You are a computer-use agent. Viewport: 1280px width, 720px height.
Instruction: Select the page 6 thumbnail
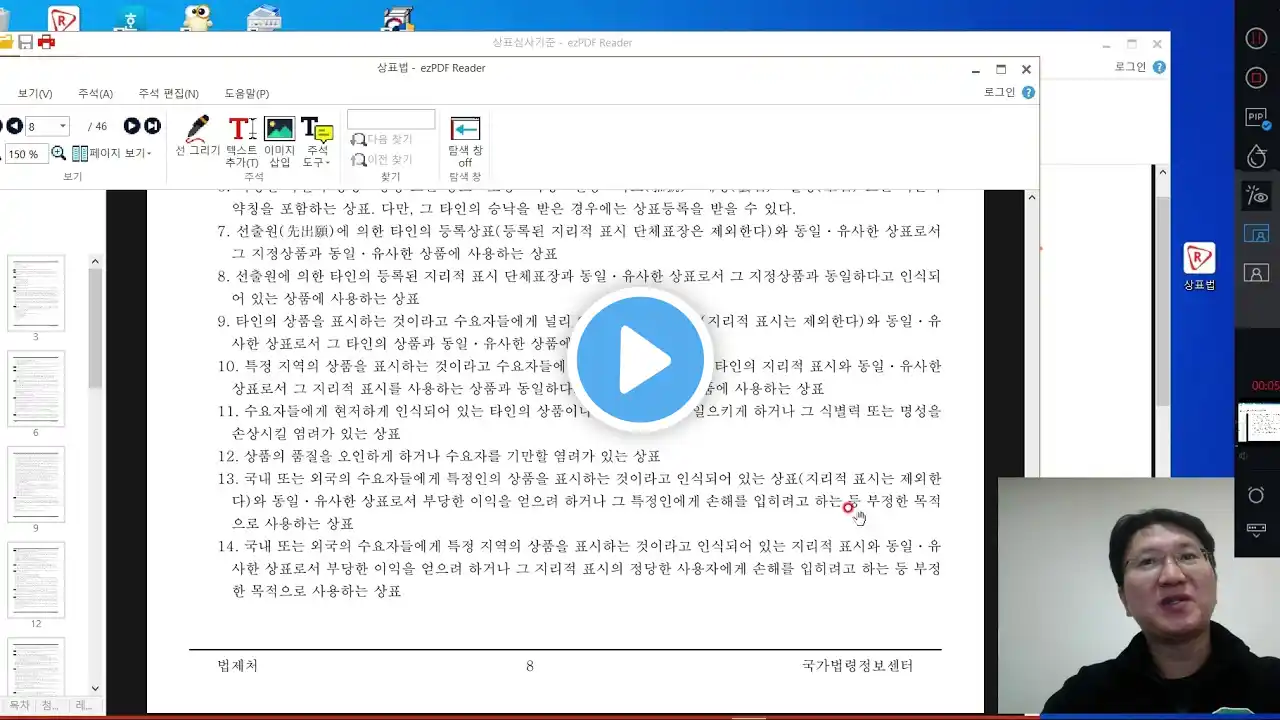coord(36,389)
